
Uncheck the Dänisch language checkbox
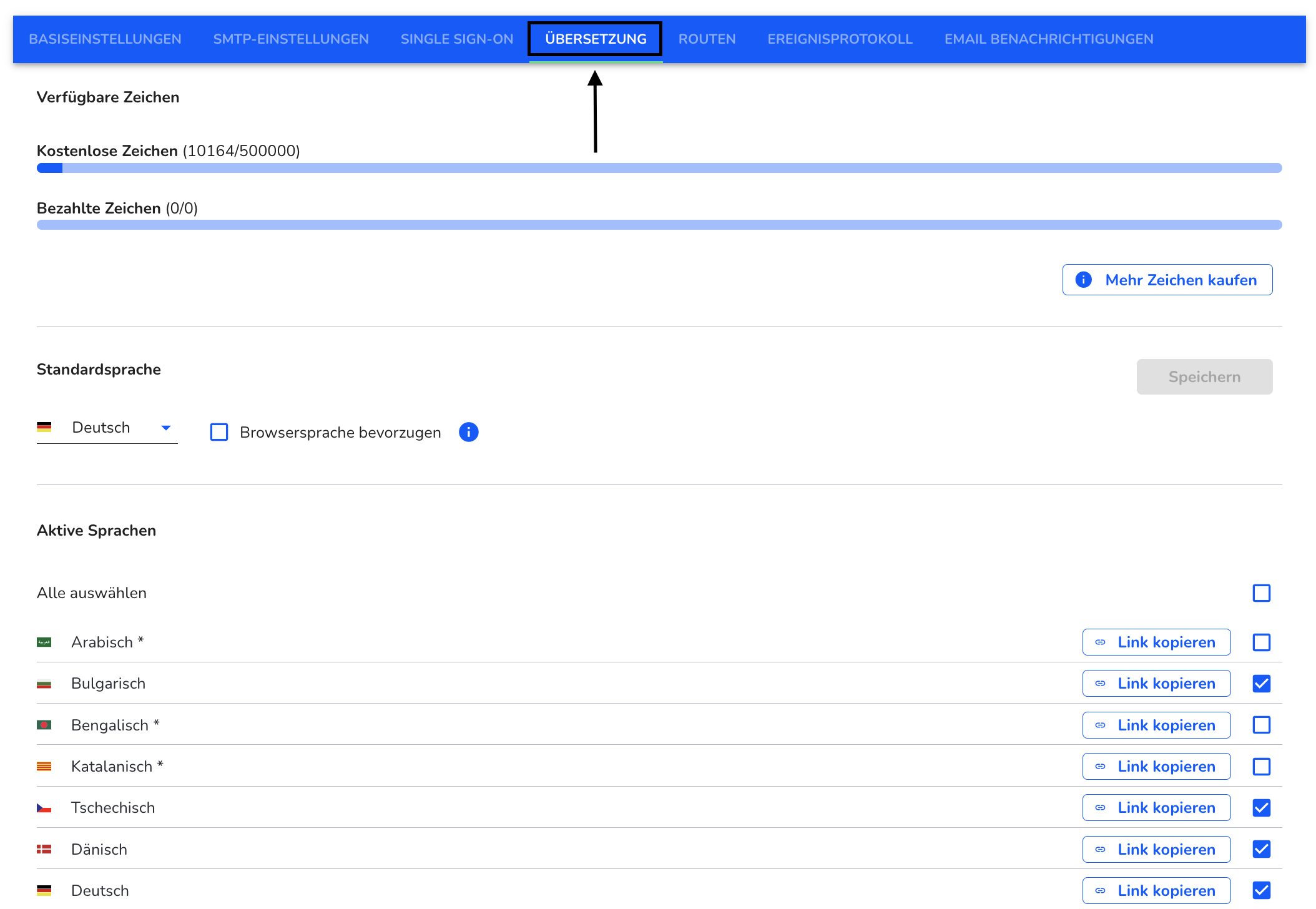click(1262, 849)
